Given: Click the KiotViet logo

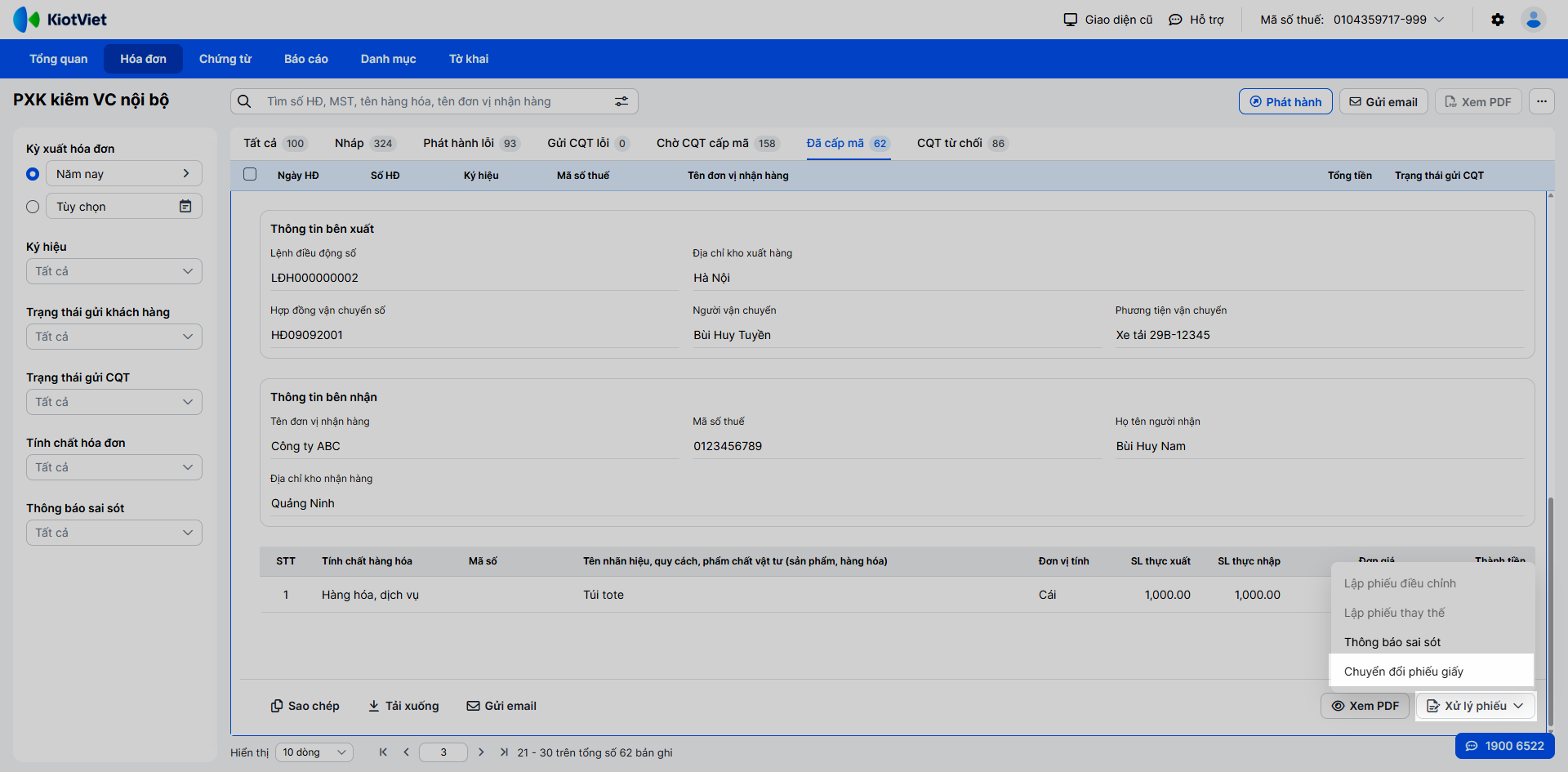Looking at the screenshot, I should pyautogui.click(x=60, y=20).
